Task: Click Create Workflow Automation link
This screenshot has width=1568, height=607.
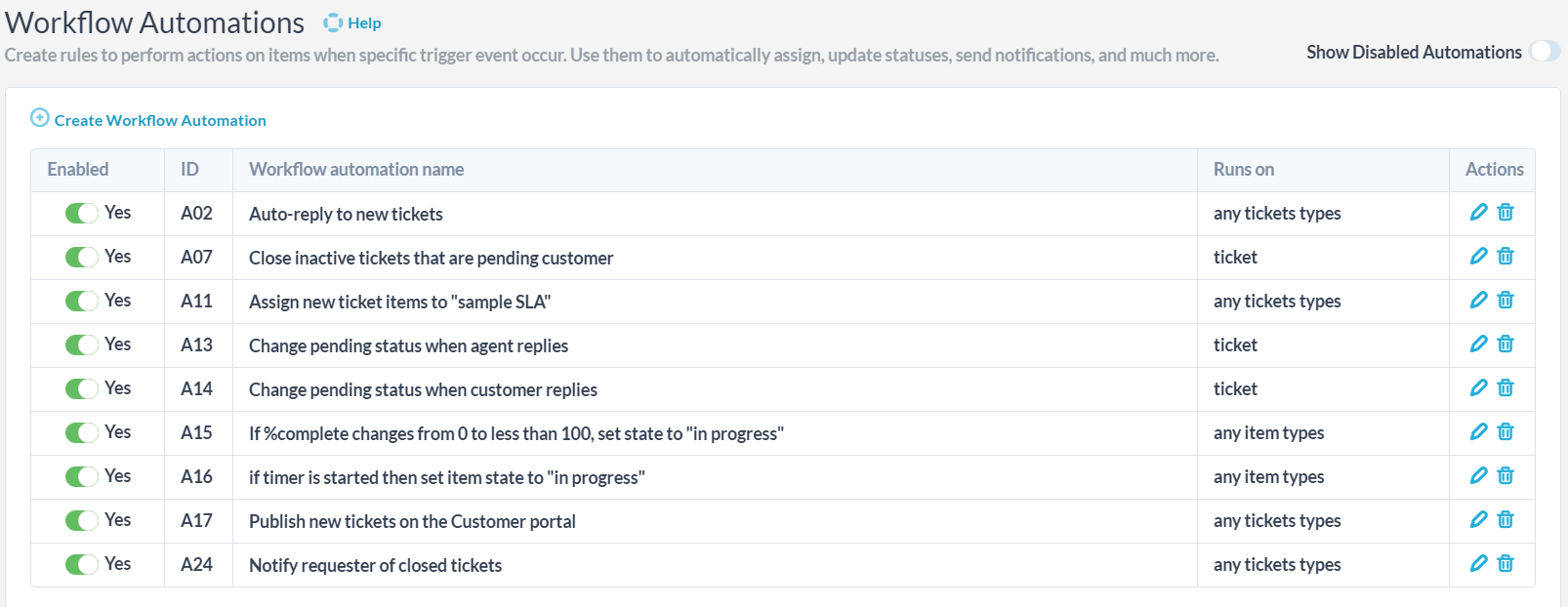Action: 160,120
